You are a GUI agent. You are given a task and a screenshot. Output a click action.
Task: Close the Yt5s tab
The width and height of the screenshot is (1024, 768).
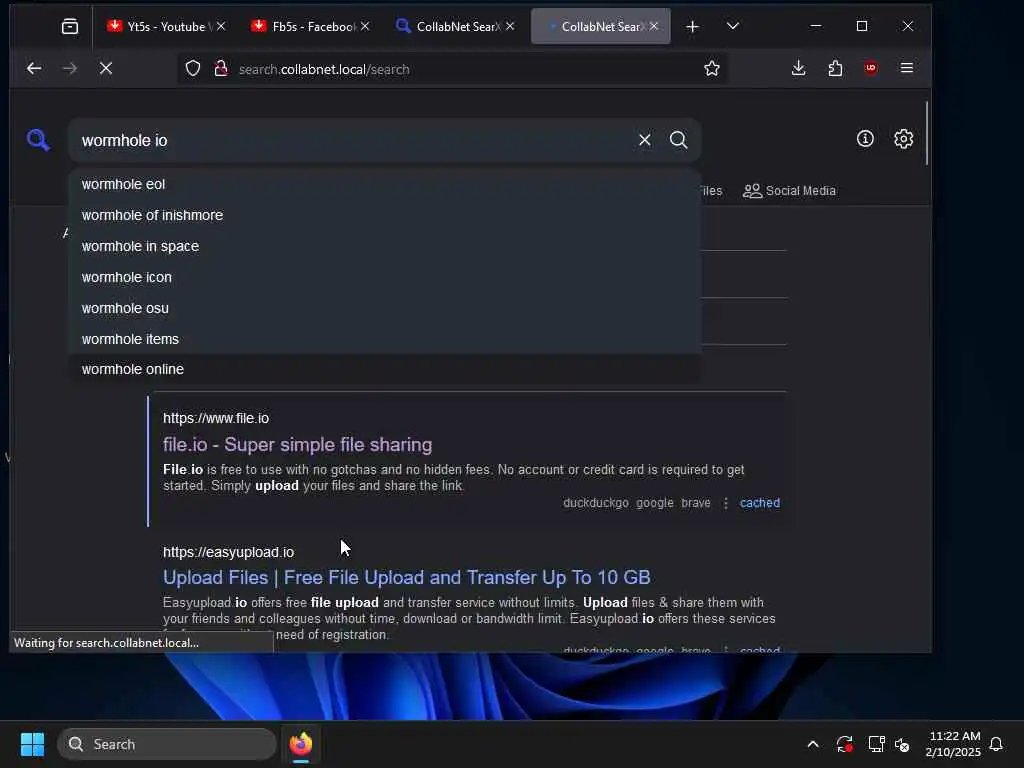pos(221,26)
